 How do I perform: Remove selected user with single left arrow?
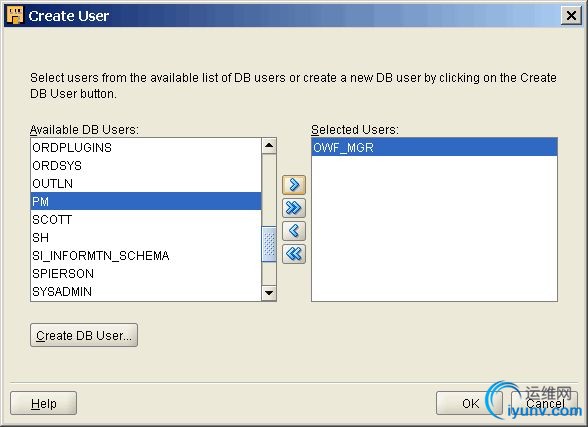[x=294, y=231]
